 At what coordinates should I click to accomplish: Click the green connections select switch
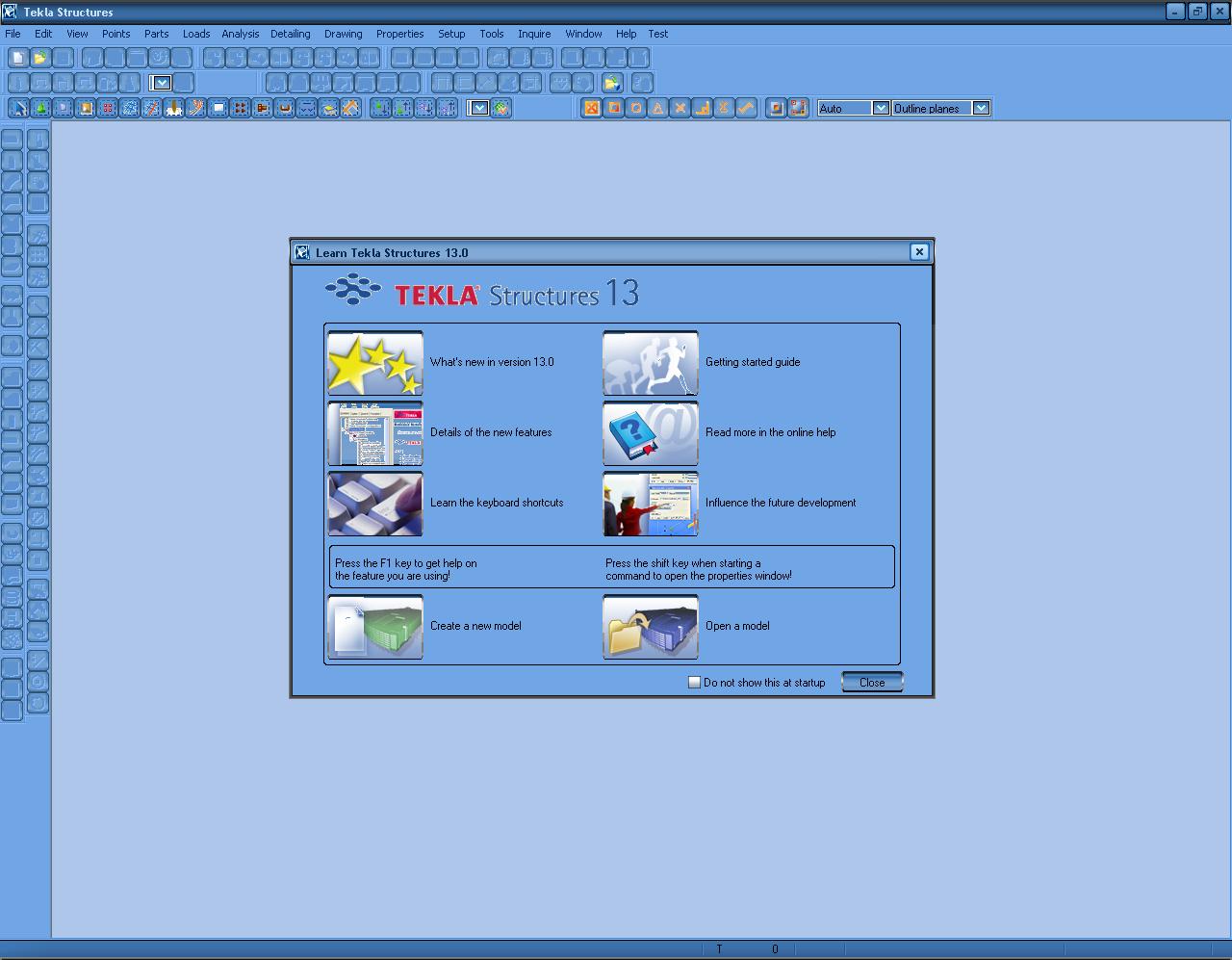point(41,108)
